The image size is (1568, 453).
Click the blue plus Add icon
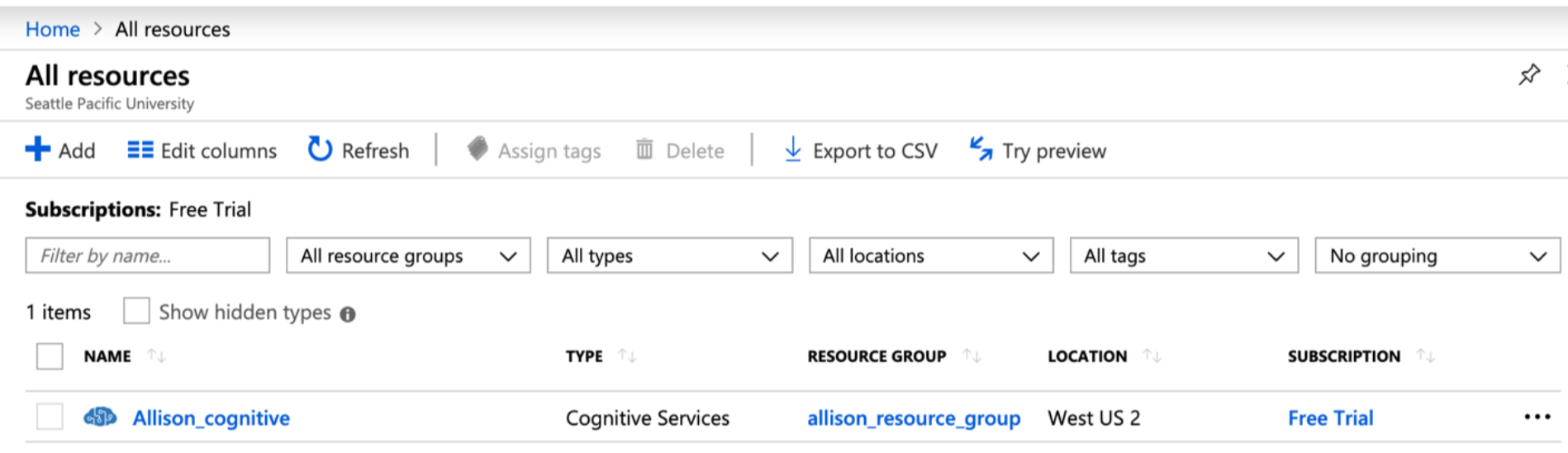click(x=38, y=150)
